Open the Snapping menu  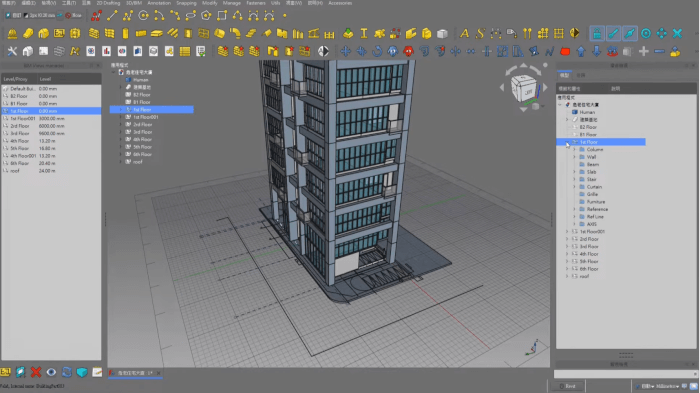(186, 3)
